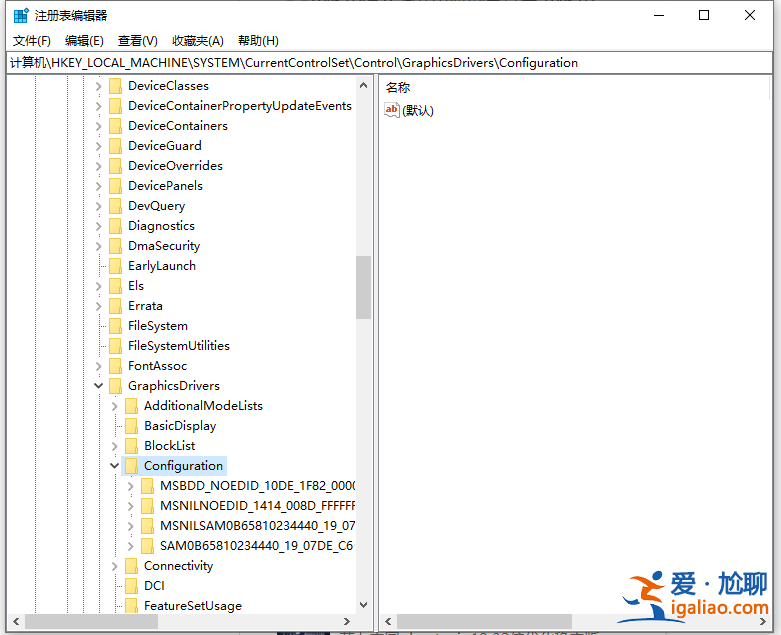Select the FeatureSetUsage folder icon
Image resolution: width=781 pixels, height=635 pixels.
tap(131, 606)
